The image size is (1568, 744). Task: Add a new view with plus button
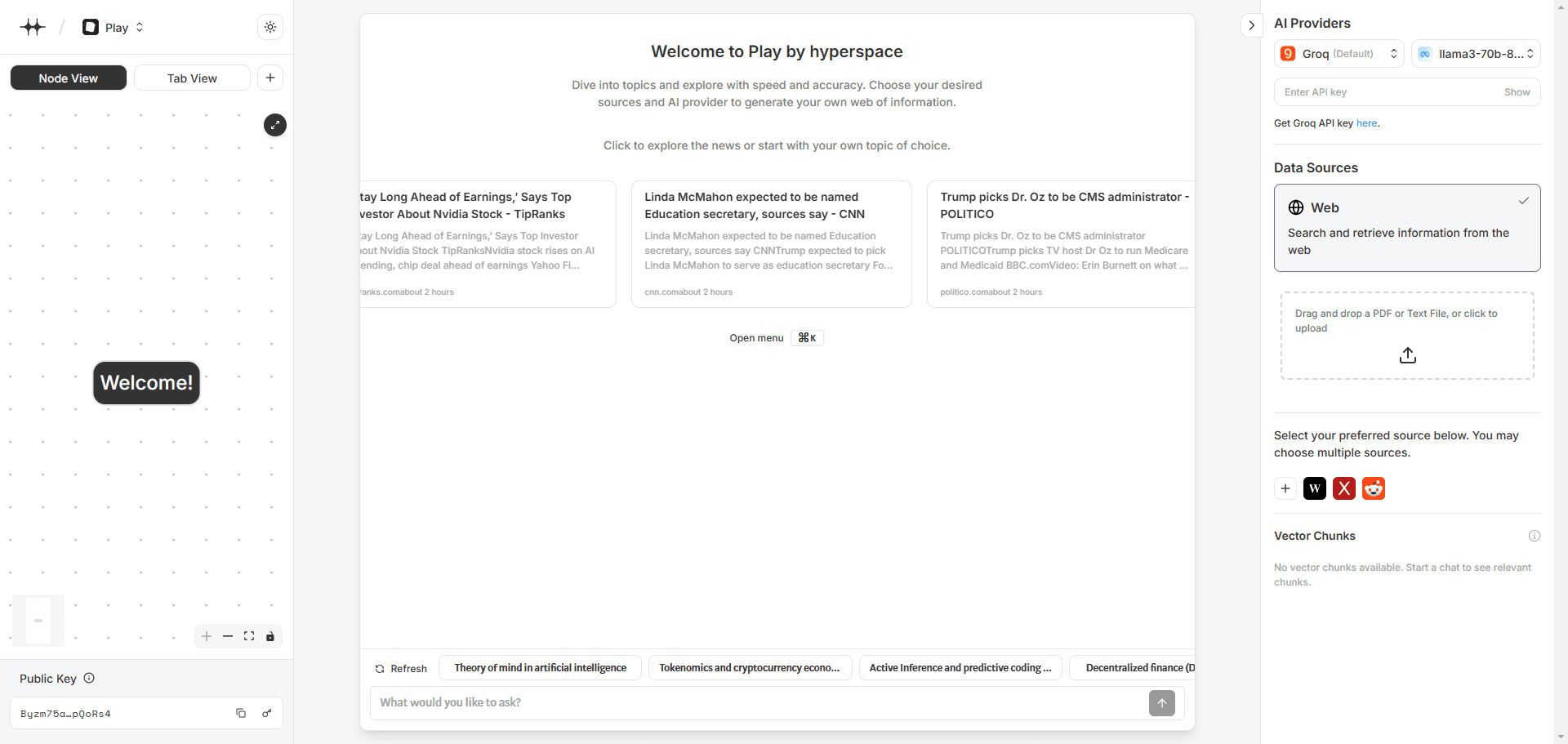(x=270, y=78)
